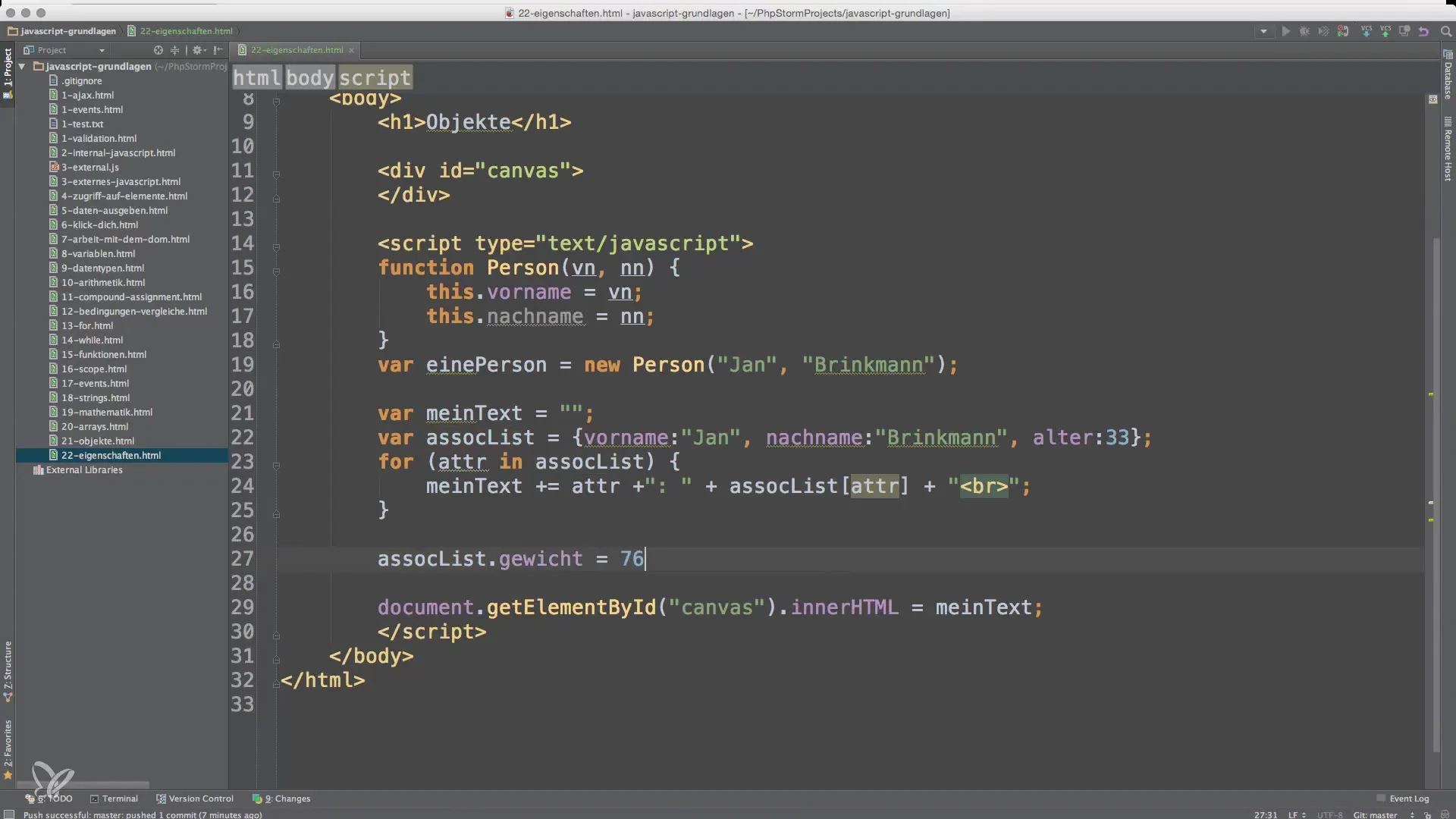Screen dimensions: 1456x819
Task: Open 15-funktionen.html file
Action: [x=98, y=354]
